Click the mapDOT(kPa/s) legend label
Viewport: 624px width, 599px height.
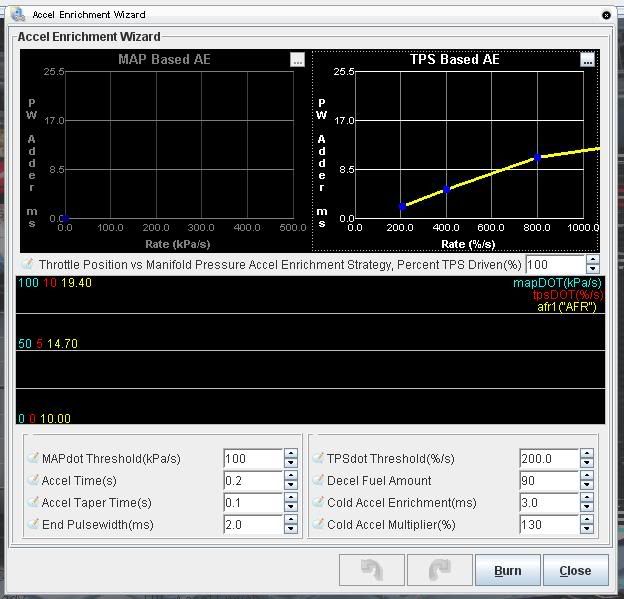click(x=557, y=283)
